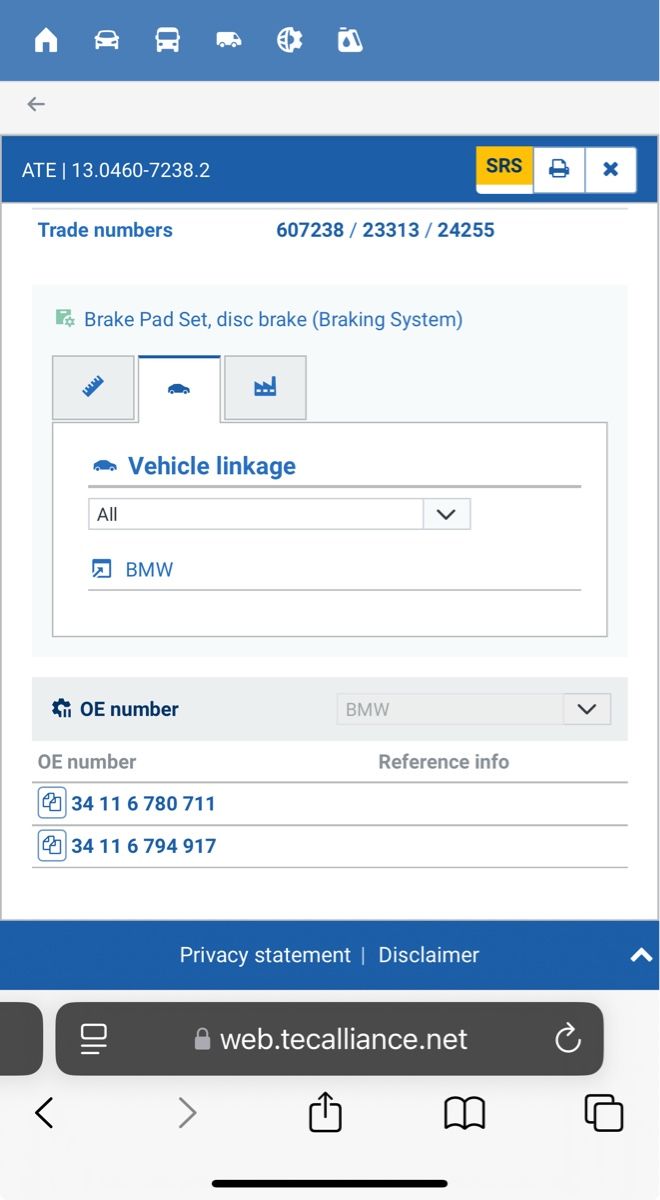Open the Privacy statement link
Viewport: 660px width, 1200px height.
(265, 955)
